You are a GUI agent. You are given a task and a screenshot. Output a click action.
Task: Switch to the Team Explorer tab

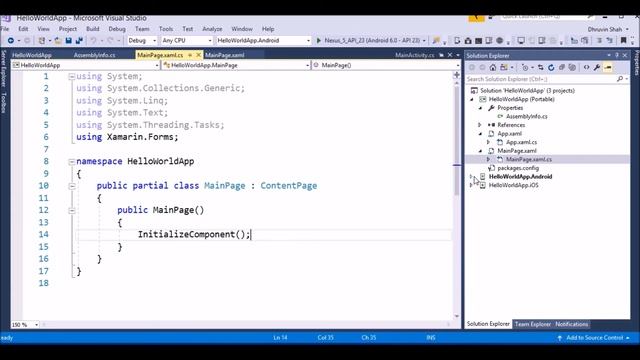(x=533, y=324)
